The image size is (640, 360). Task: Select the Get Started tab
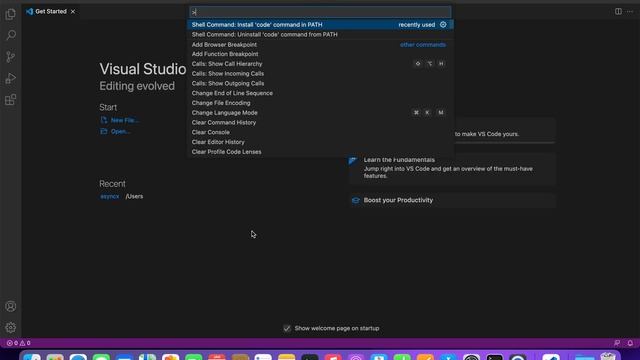click(51, 11)
